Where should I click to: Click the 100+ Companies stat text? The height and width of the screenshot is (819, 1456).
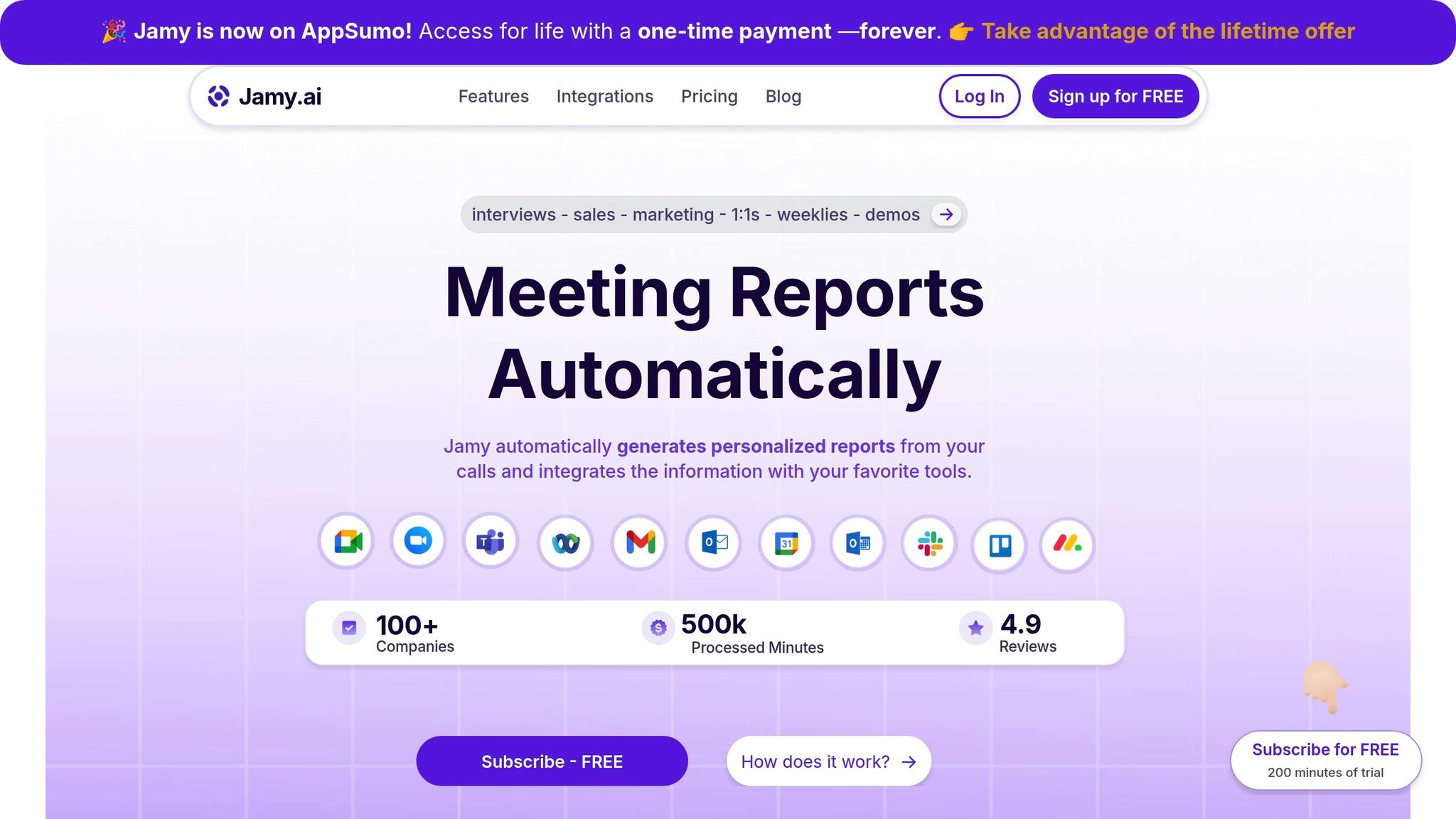[x=414, y=633]
